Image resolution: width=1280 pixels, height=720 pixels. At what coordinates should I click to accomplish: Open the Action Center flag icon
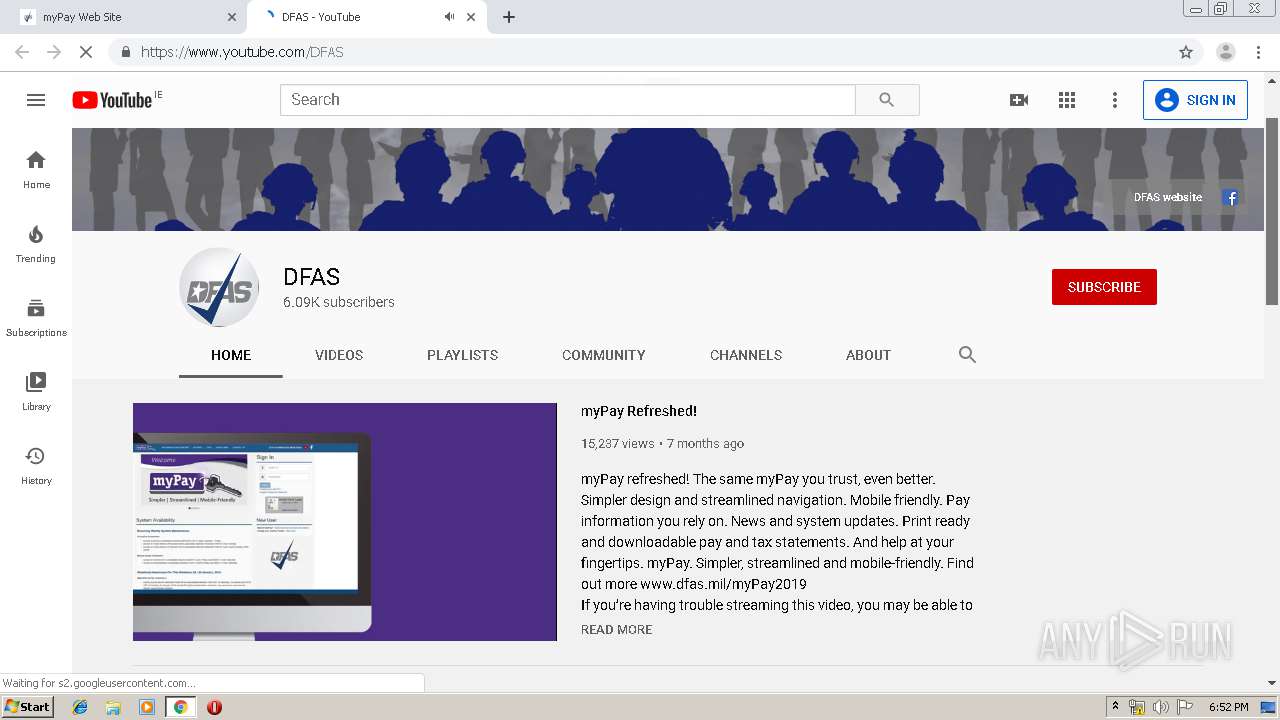[x=1184, y=707]
